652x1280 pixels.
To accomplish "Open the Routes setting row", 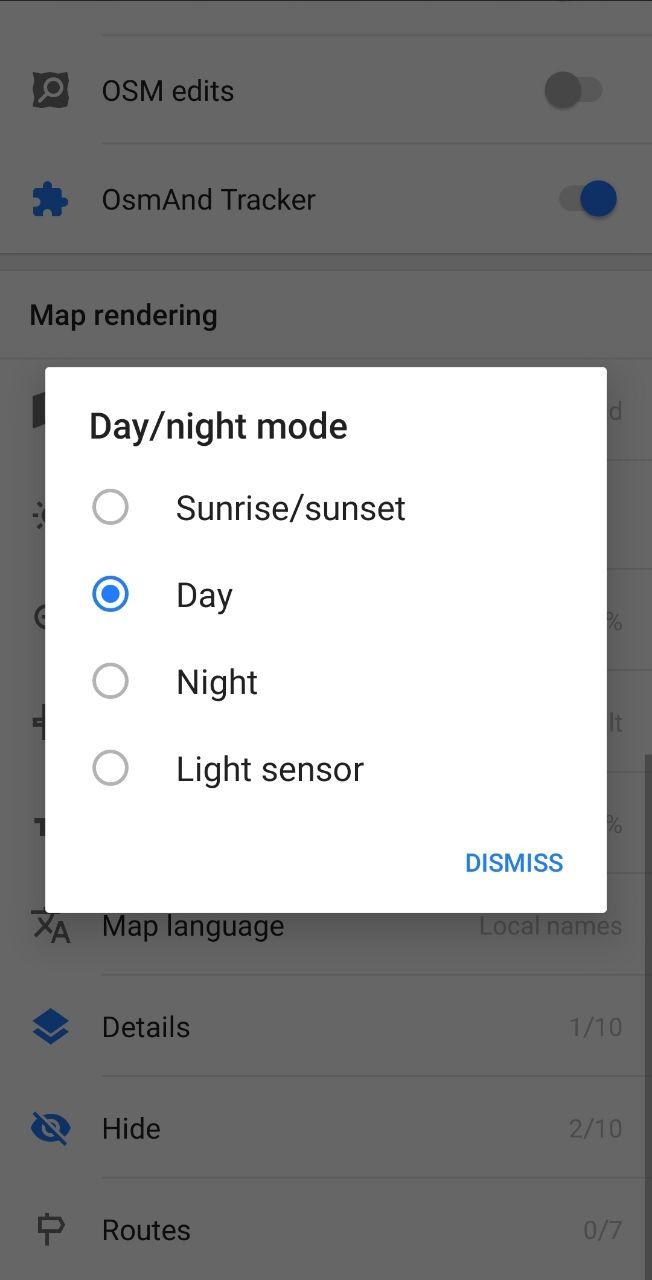I will [146, 1230].
